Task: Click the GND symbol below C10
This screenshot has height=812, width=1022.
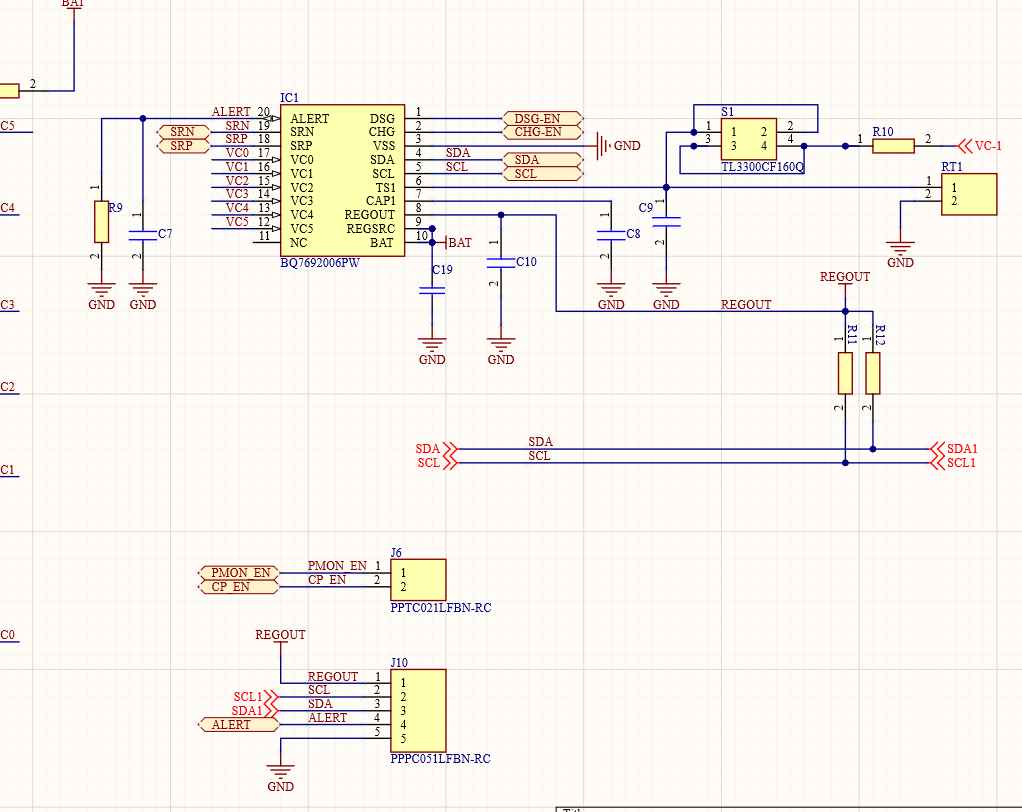Action: click(x=501, y=352)
